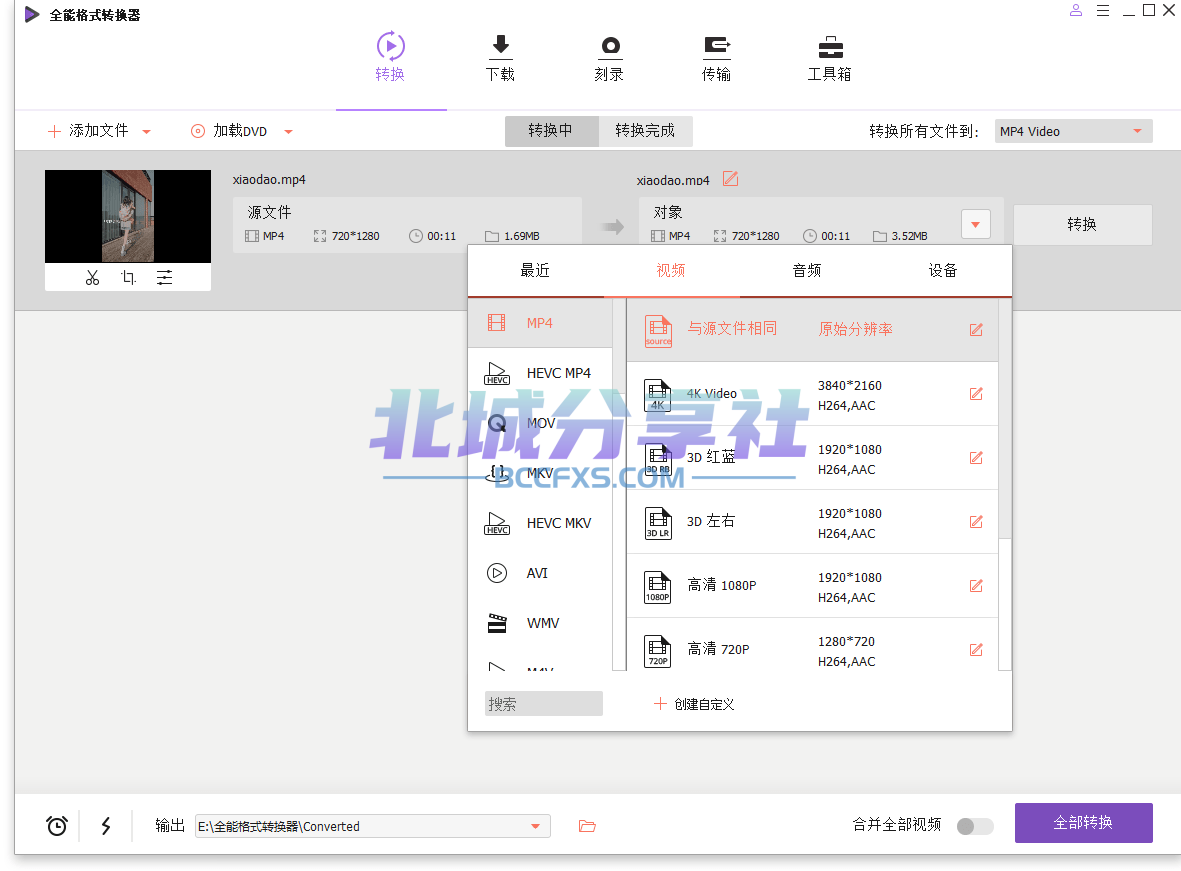Click the 3840*2160 resolution text
The width and height of the screenshot is (1181, 871).
point(850,385)
